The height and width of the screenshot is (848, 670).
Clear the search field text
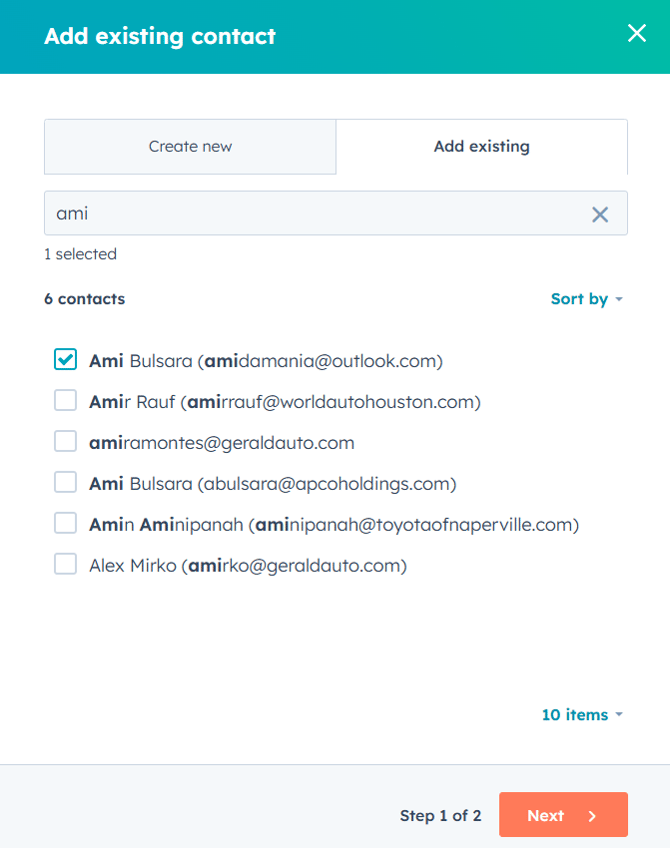pyautogui.click(x=600, y=214)
